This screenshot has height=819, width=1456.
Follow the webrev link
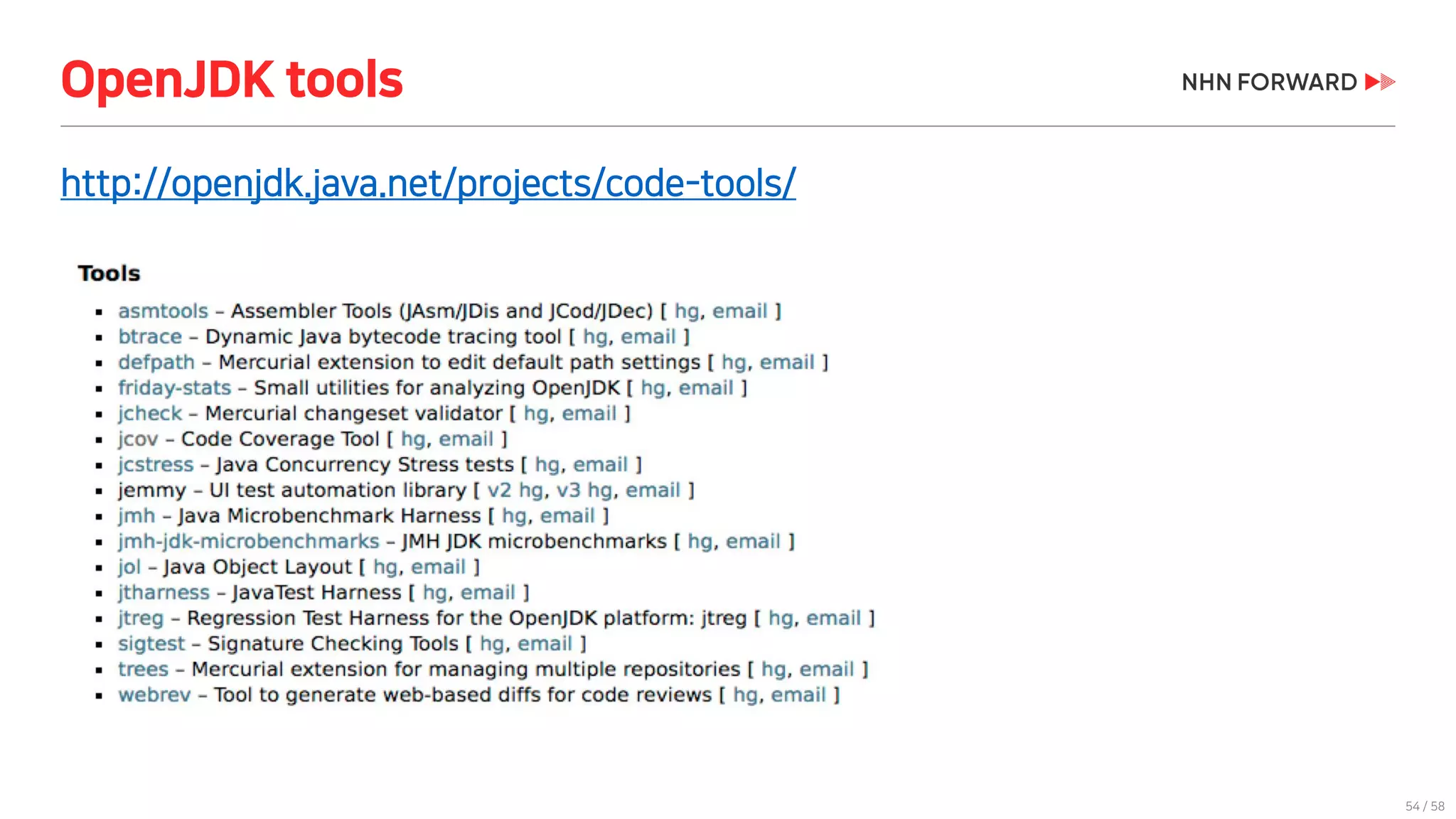click(154, 695)
